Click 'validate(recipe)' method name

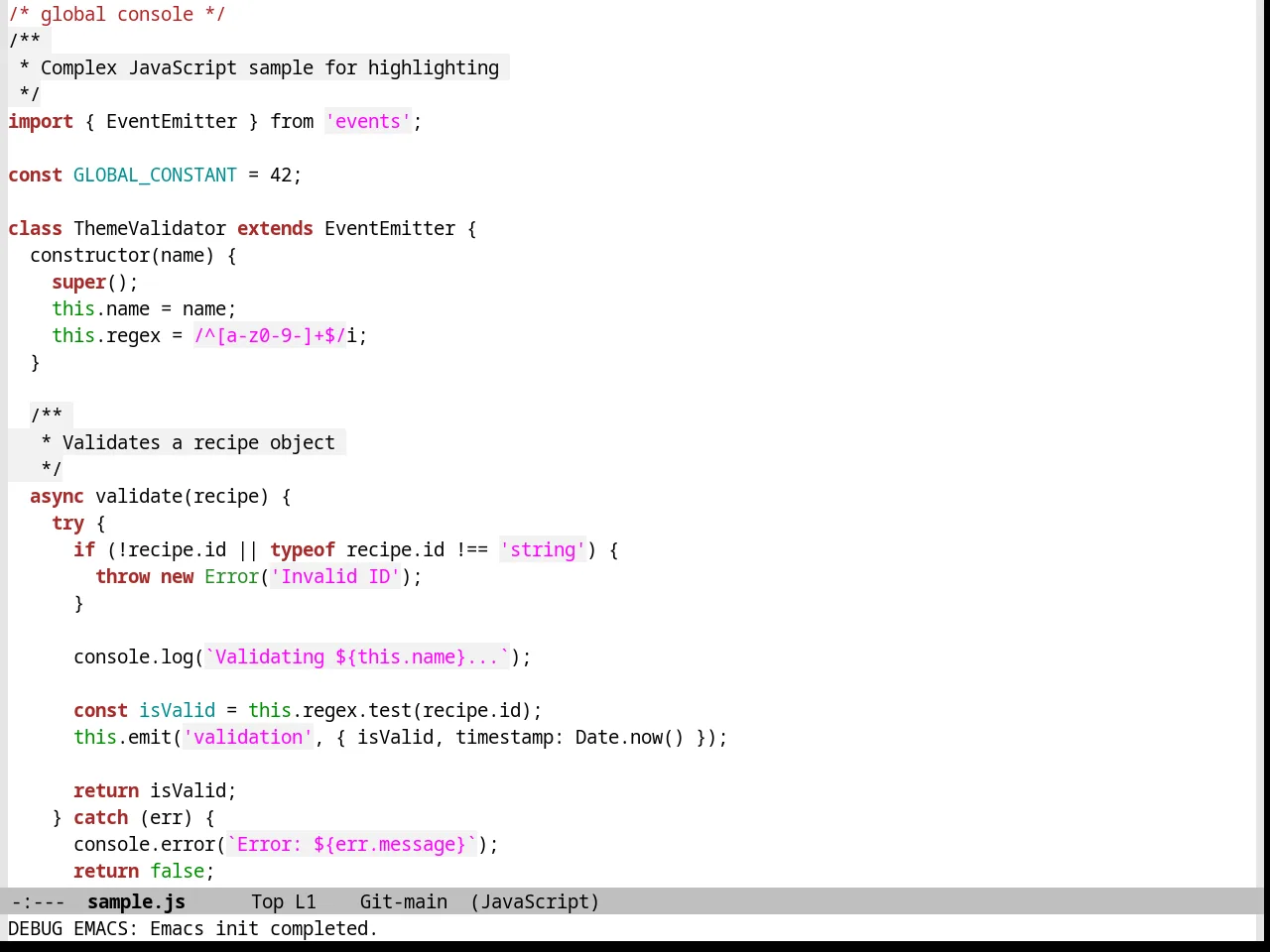click(x=182, y=496)
